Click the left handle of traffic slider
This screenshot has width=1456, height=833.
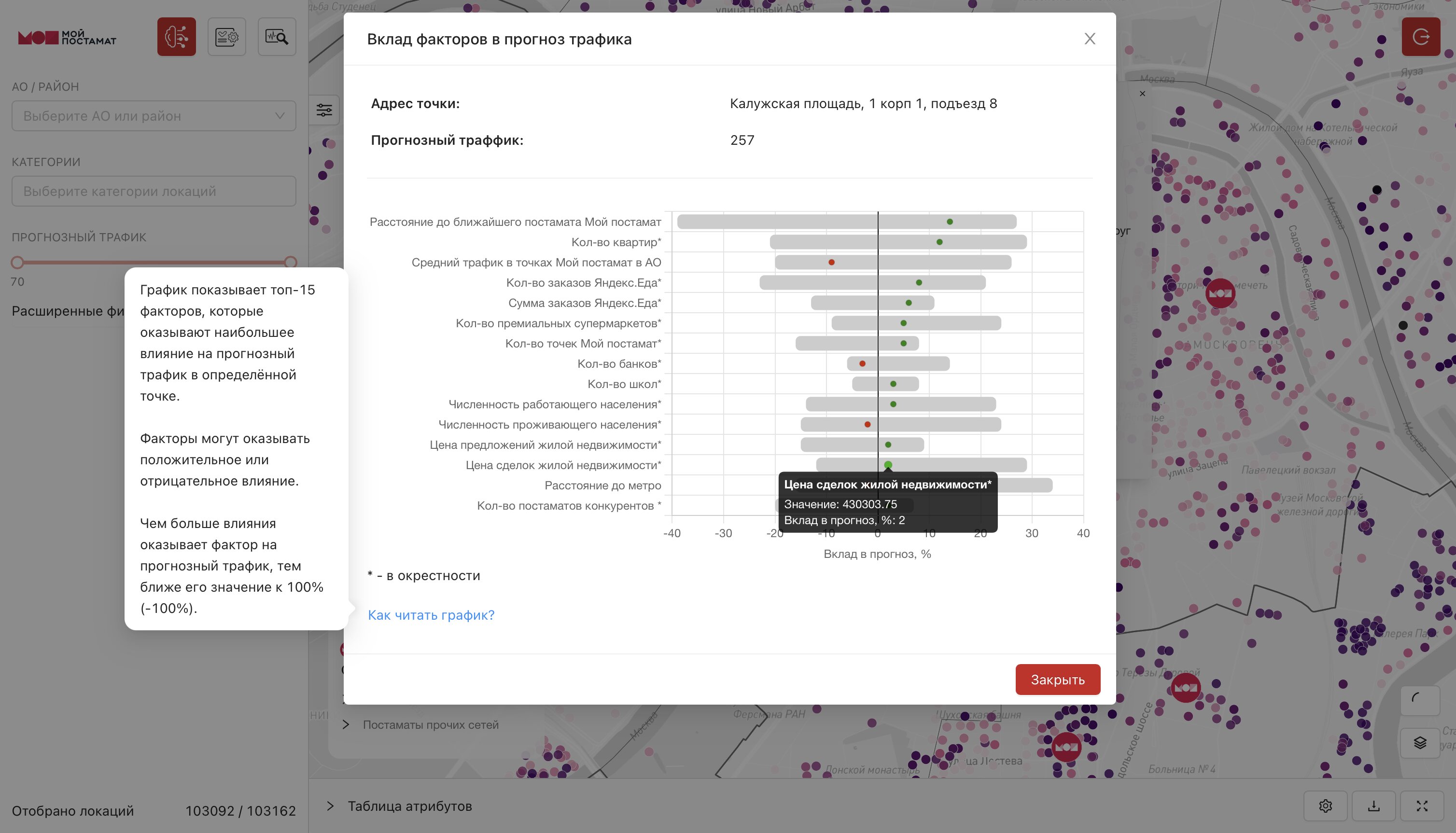click(x=17, y=263)
